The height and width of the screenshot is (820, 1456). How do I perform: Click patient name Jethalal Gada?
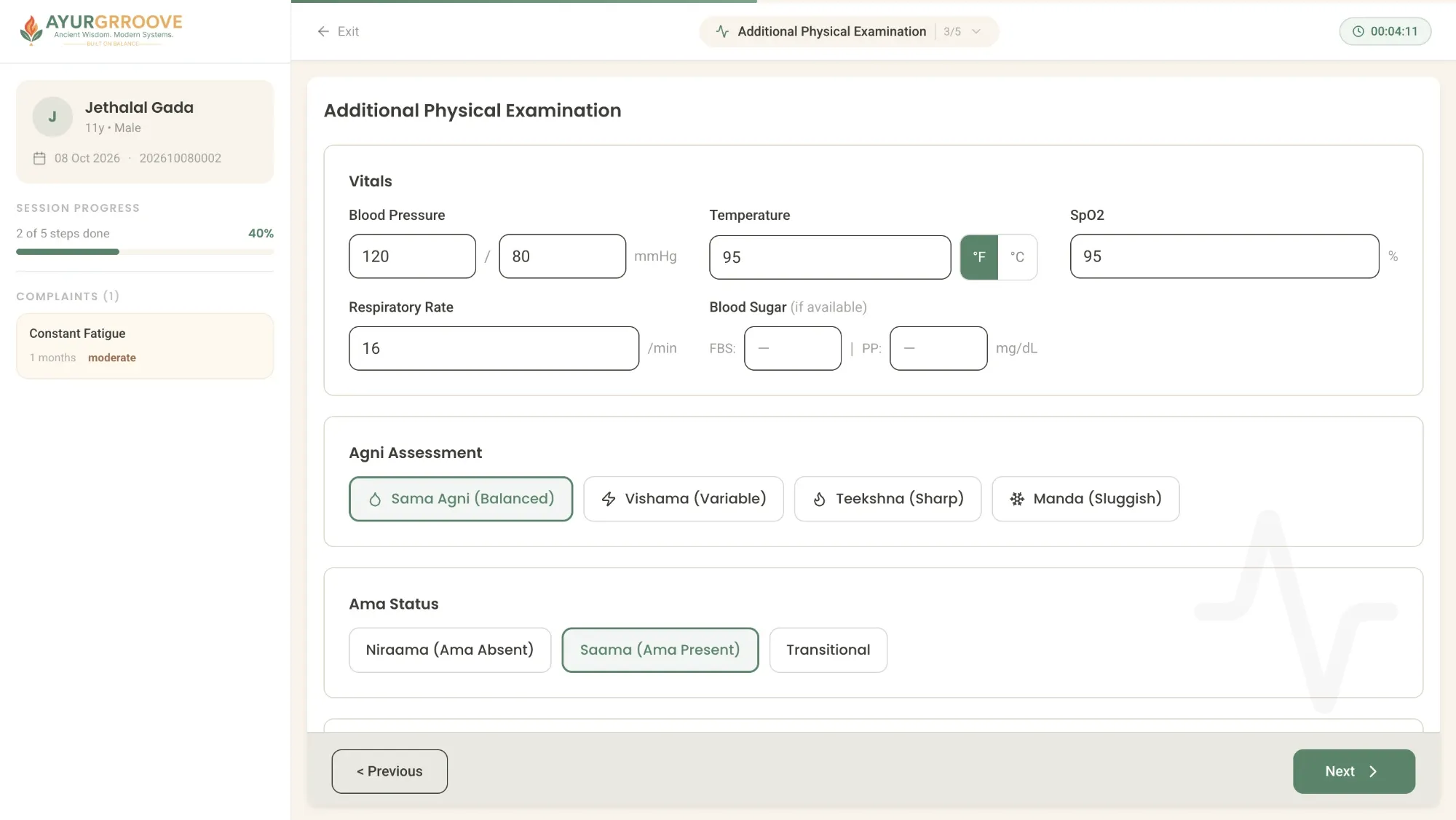(139, 108)
